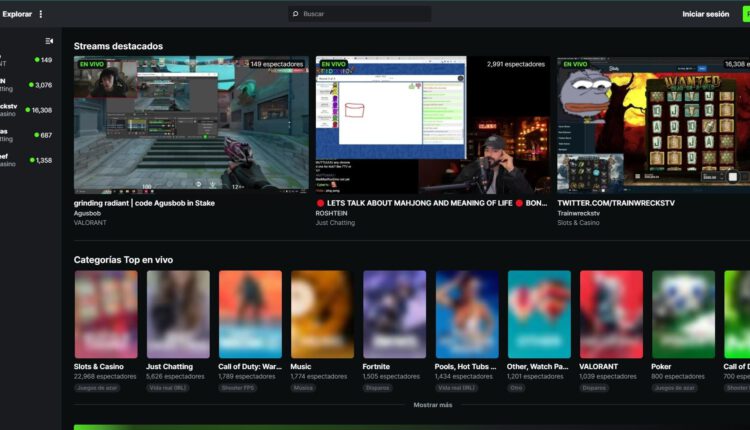Viewport: 750px width, 430px height.
Task: Click the Poker category name
Action: tap(661, 367)
